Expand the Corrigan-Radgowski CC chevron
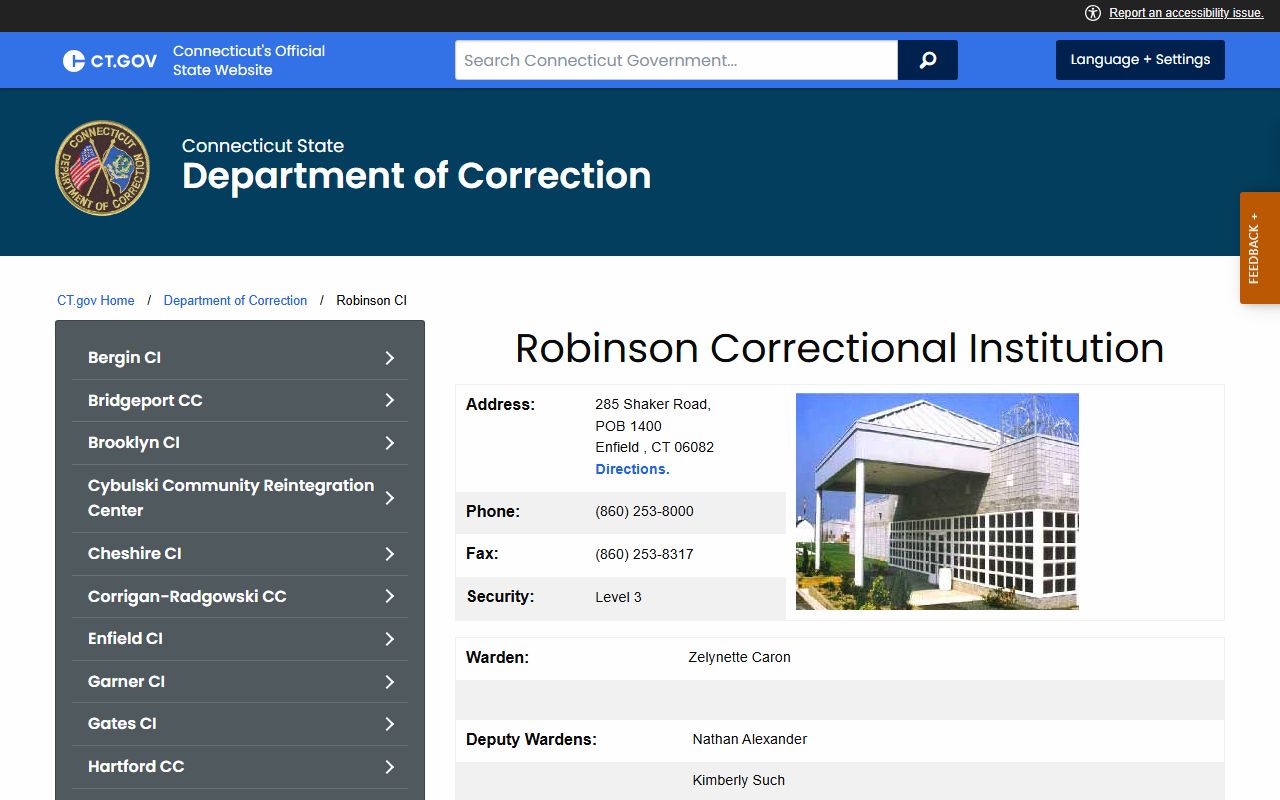Screen dimensions: 1280x800 (x=390, y=596)
